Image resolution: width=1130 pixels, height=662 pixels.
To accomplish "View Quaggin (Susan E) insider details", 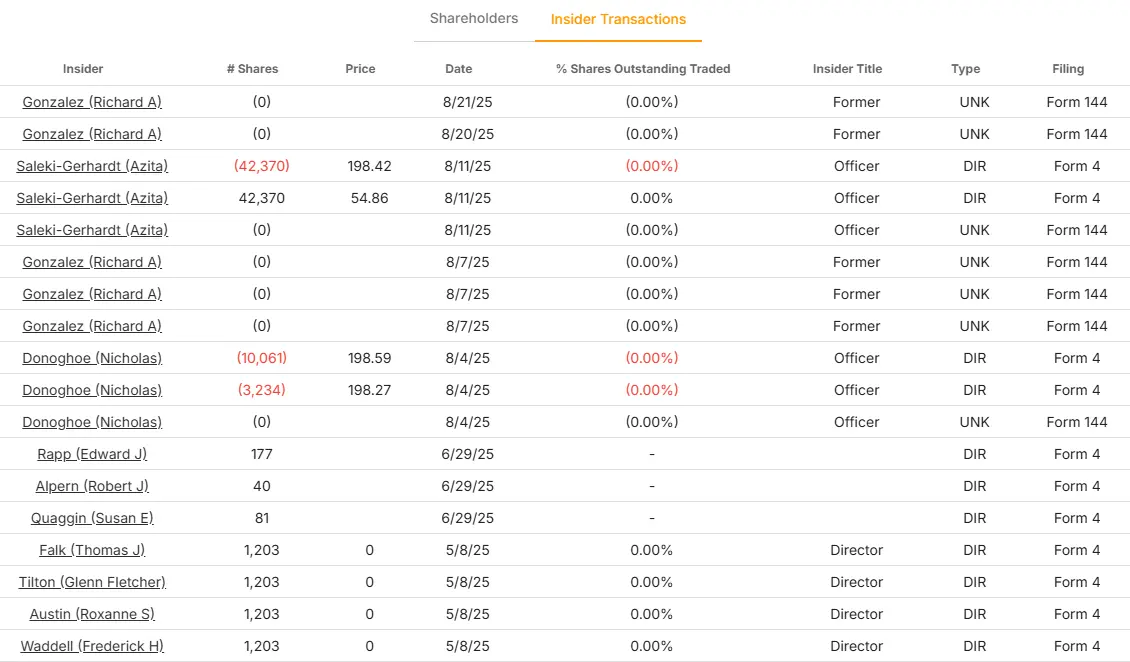I will (x=92, y=518).
